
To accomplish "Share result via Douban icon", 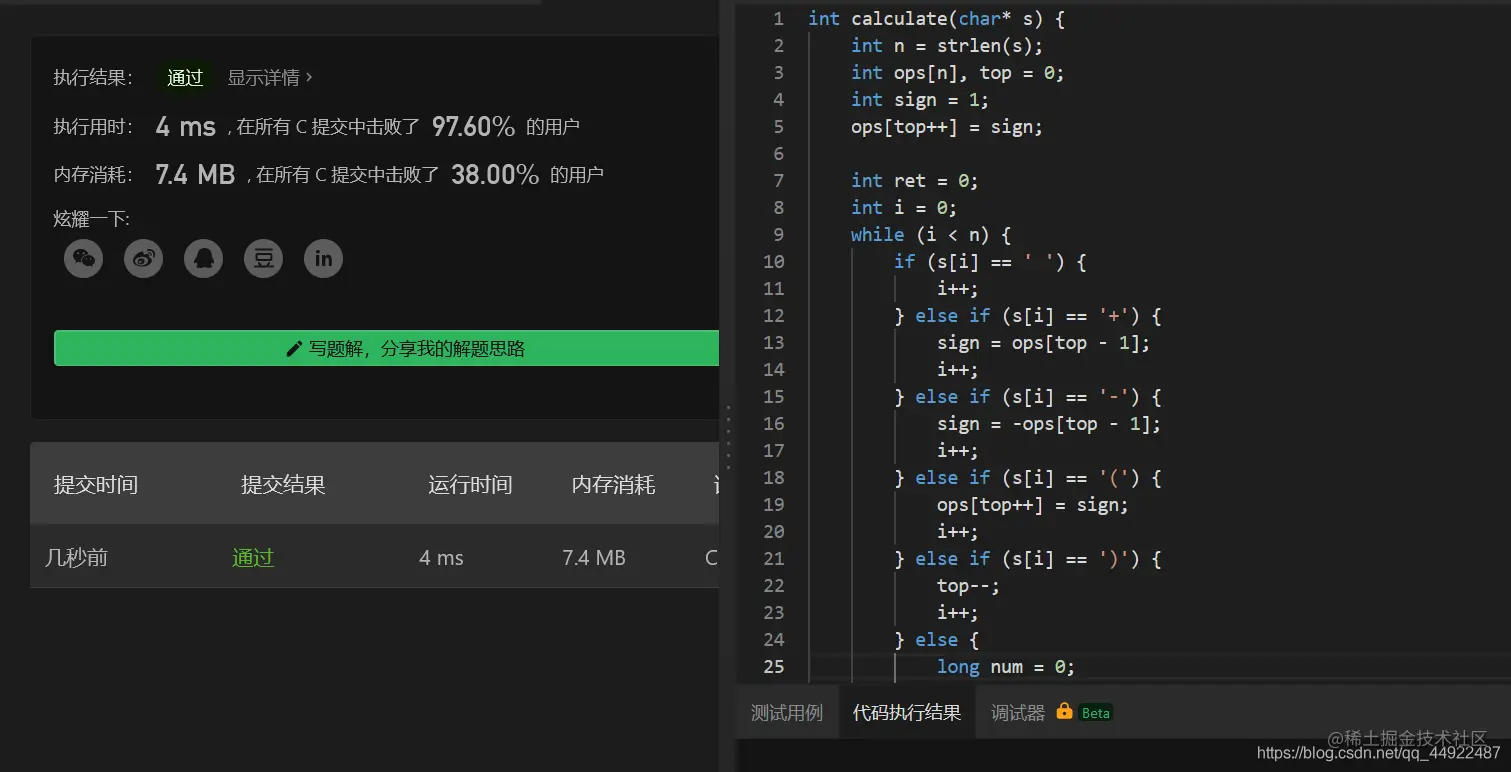I will 263,259.
